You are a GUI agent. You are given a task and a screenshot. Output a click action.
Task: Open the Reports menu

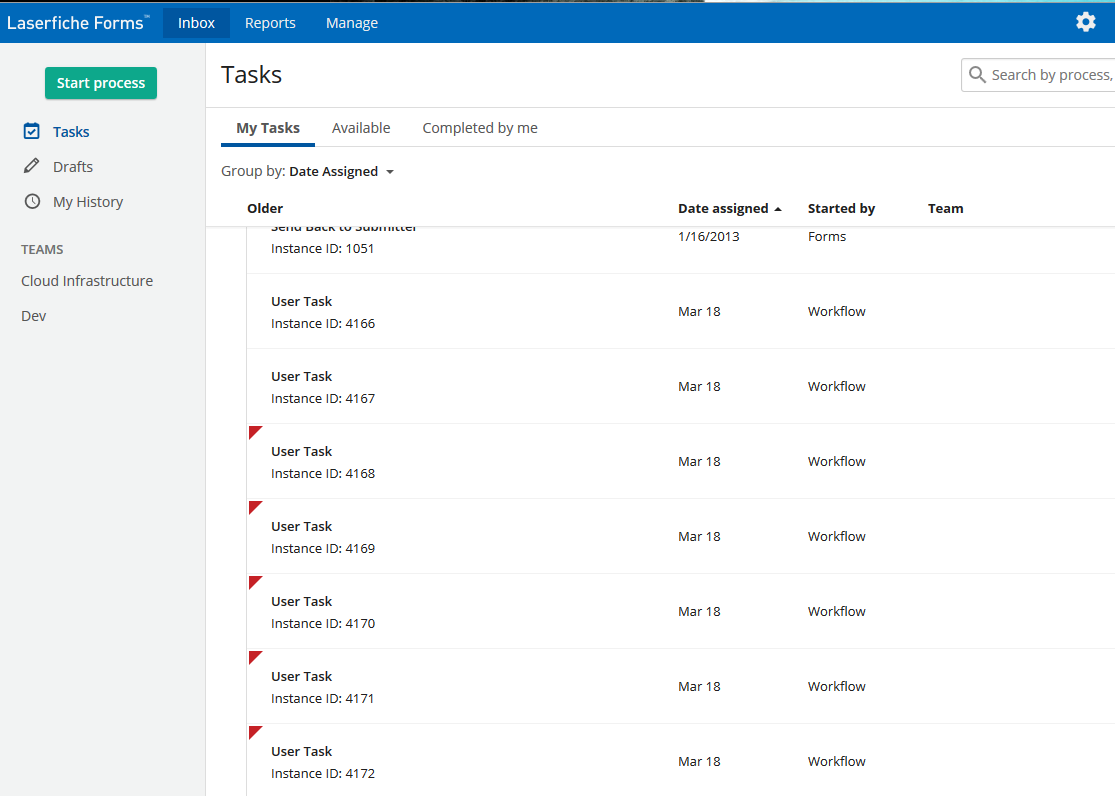click(x=270, y=23)
